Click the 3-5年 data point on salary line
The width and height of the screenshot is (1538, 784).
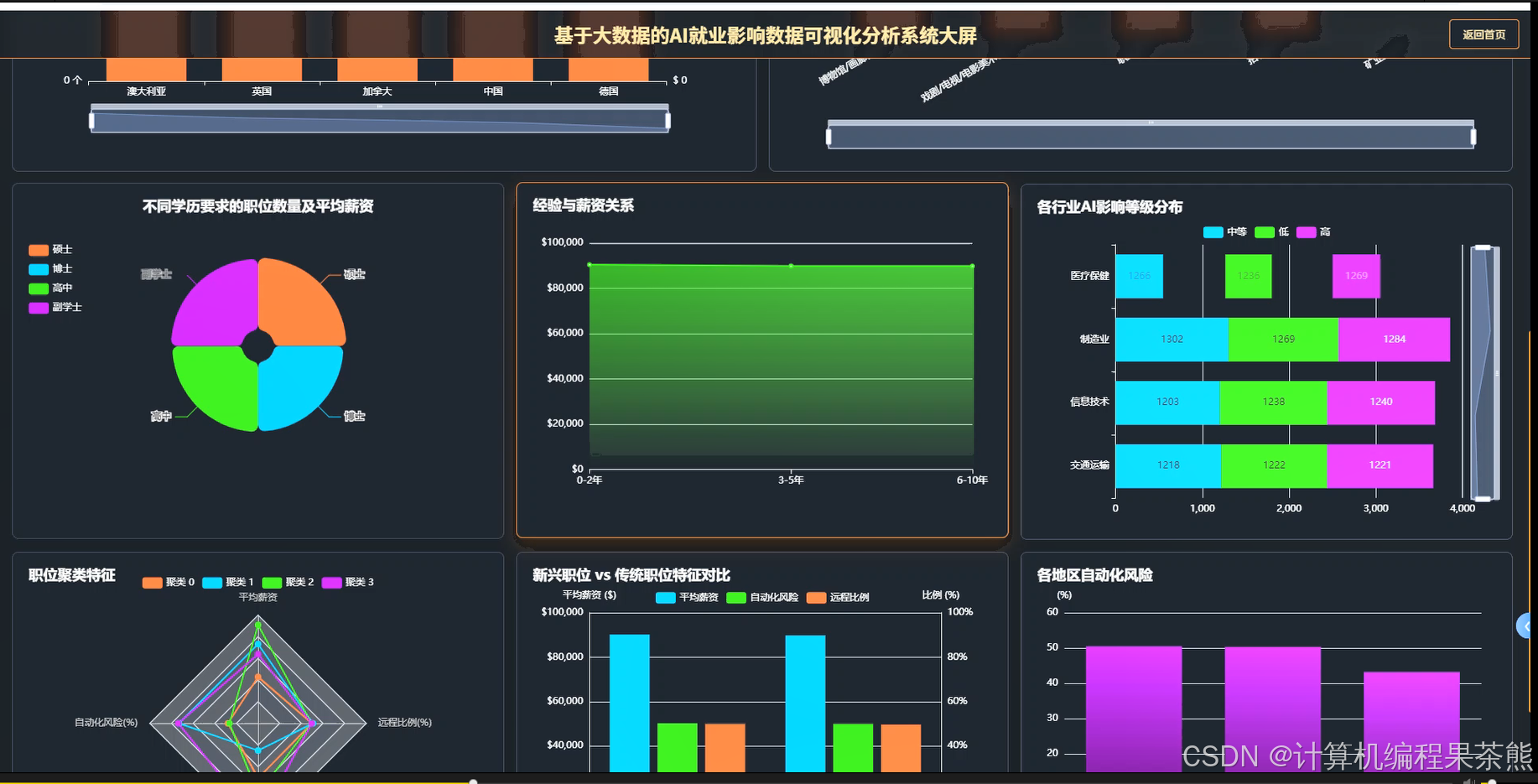point(791,266)
